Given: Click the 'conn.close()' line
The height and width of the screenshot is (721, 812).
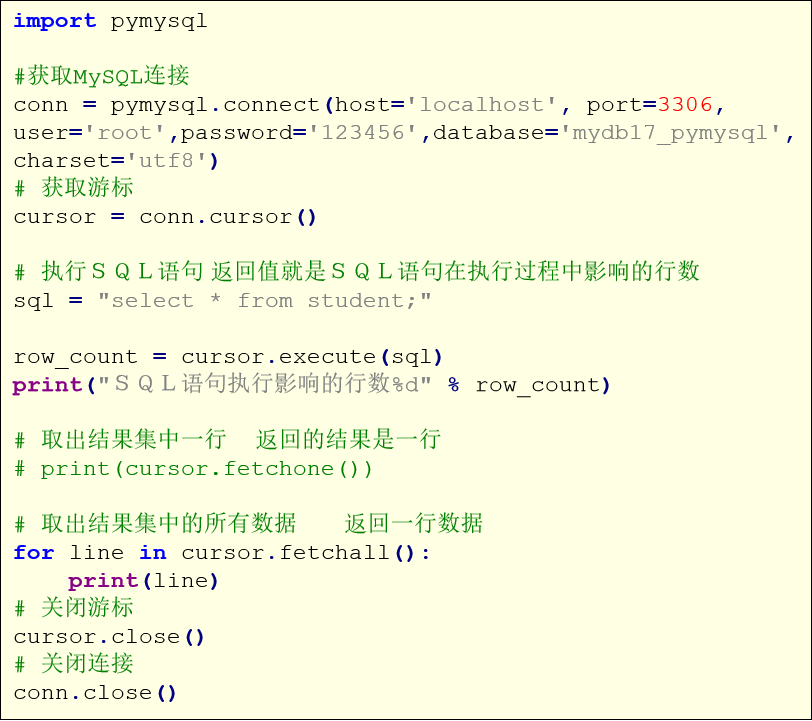Looking at the screenshot, I should [95, 693].
